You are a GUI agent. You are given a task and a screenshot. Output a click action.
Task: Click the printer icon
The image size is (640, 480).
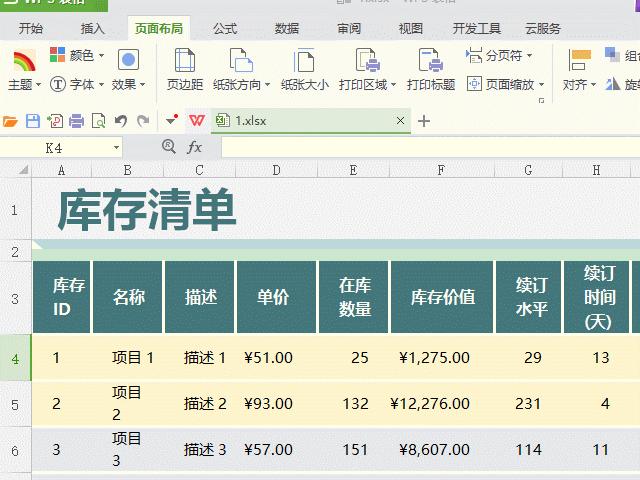[76, 121]
